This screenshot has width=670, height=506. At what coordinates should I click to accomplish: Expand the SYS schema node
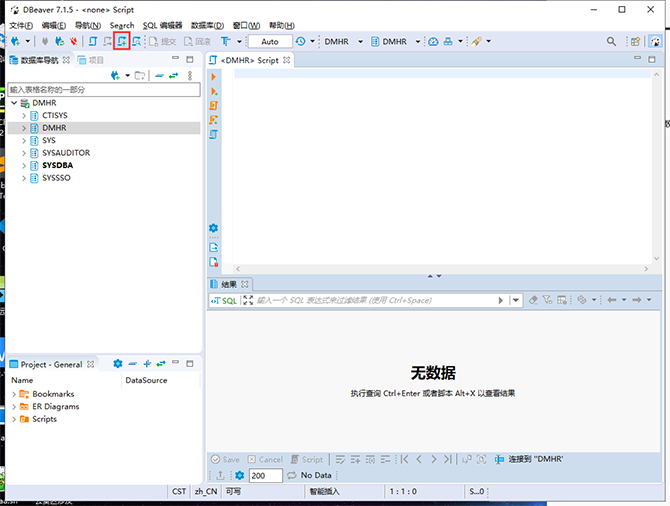pyautogui.click(x=24, y=141)
